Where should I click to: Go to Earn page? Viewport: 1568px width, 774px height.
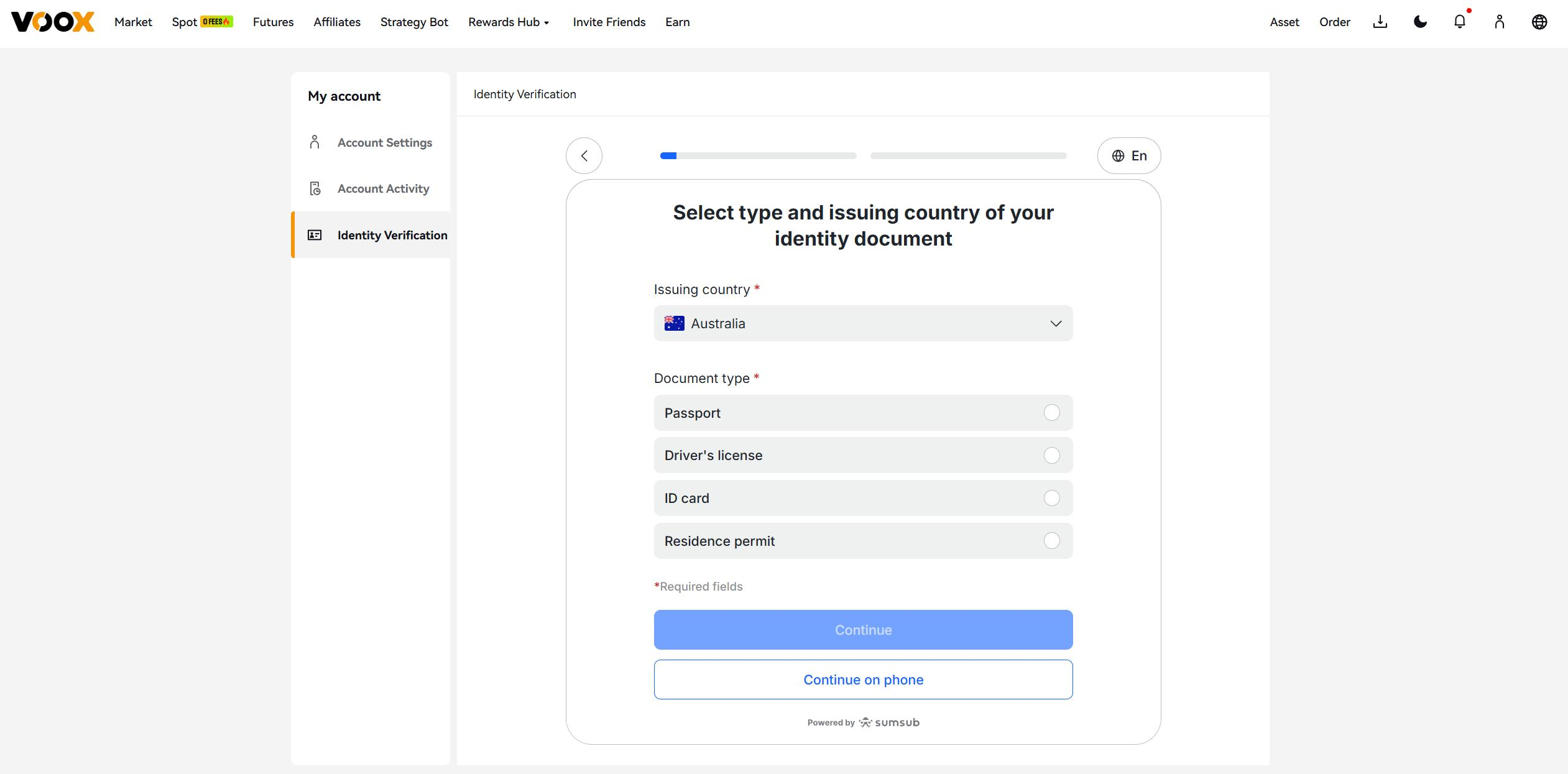tap(678, 22)
